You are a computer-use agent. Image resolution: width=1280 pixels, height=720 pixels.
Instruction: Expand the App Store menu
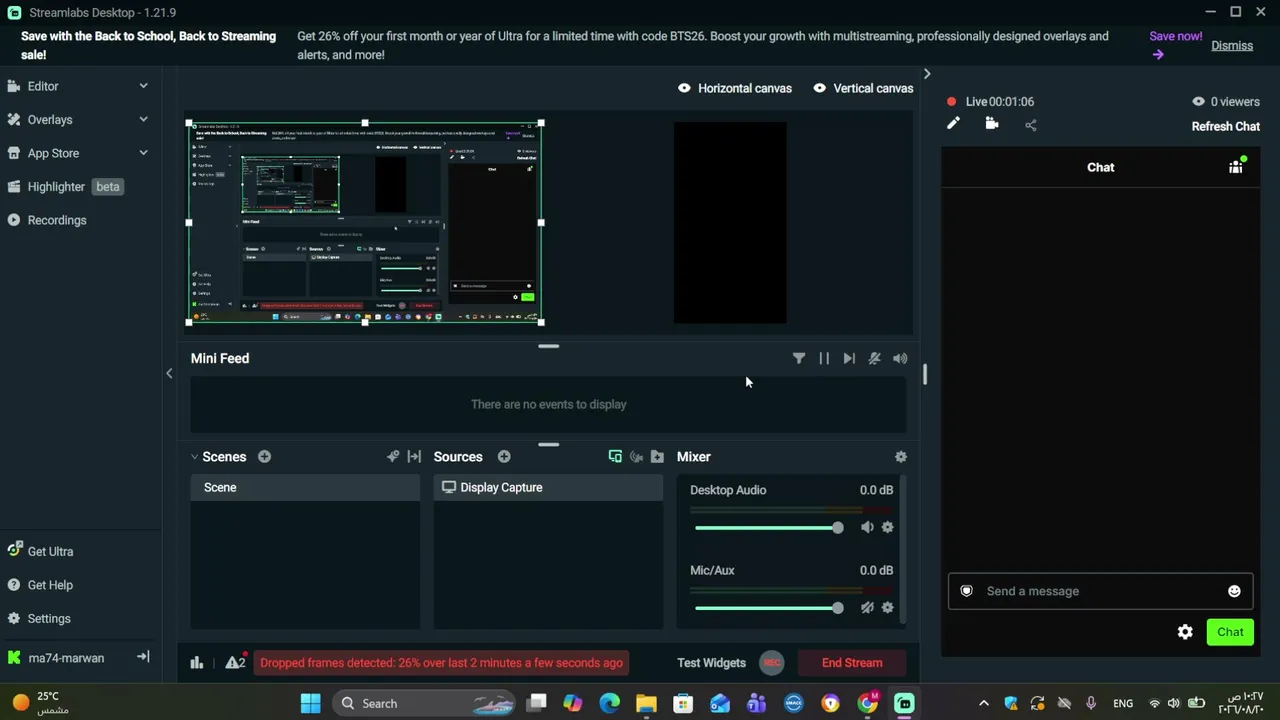[x=143, y=153]
